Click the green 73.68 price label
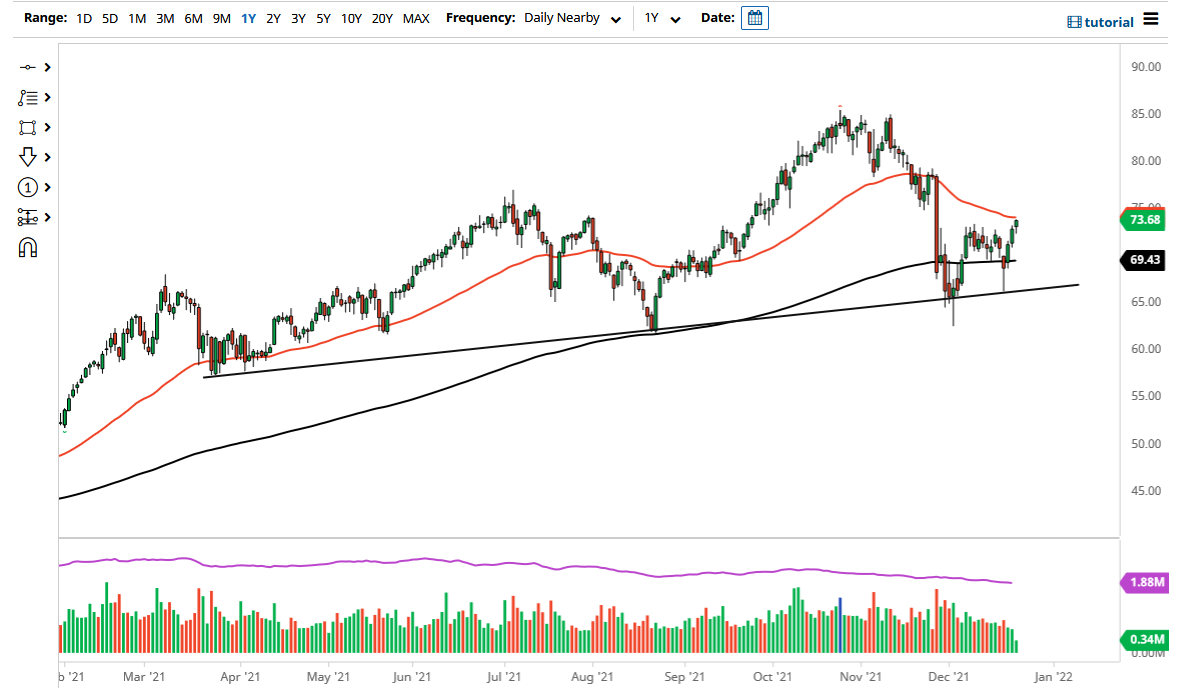Viewport: 1179px width, 692px height. pos(1143,219)
